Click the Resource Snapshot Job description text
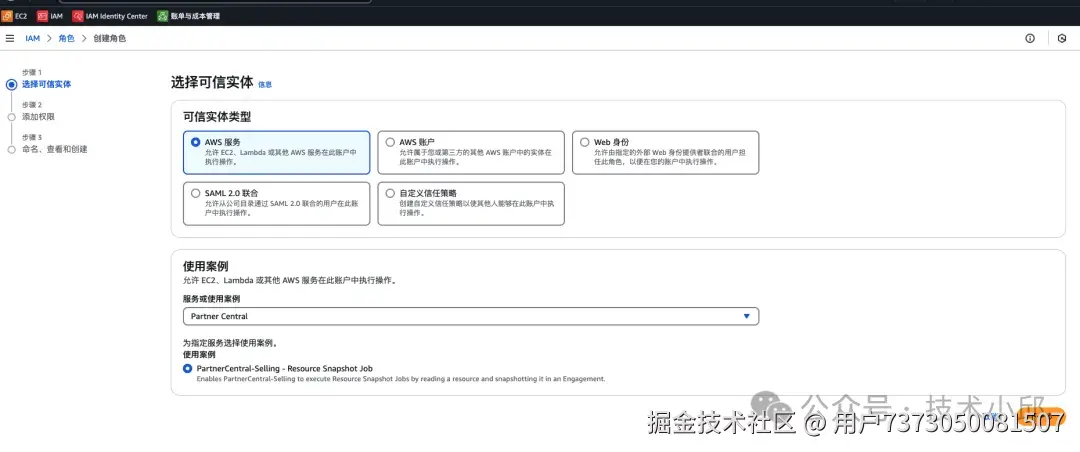This screenshot has height=452, width=1080. [400, 378]
